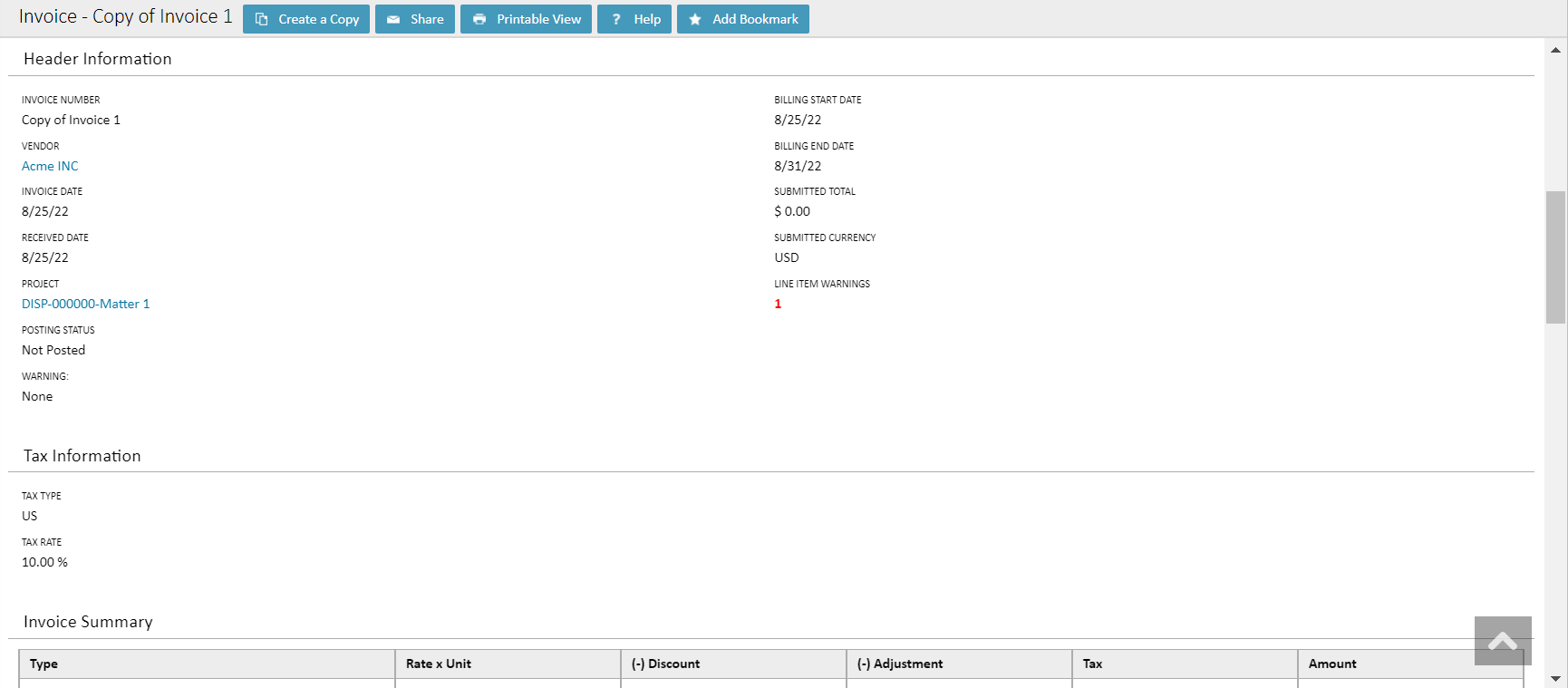The image size is (1568, 688).
Task: Select the Tax column header
Action: tap(1092, 664)
